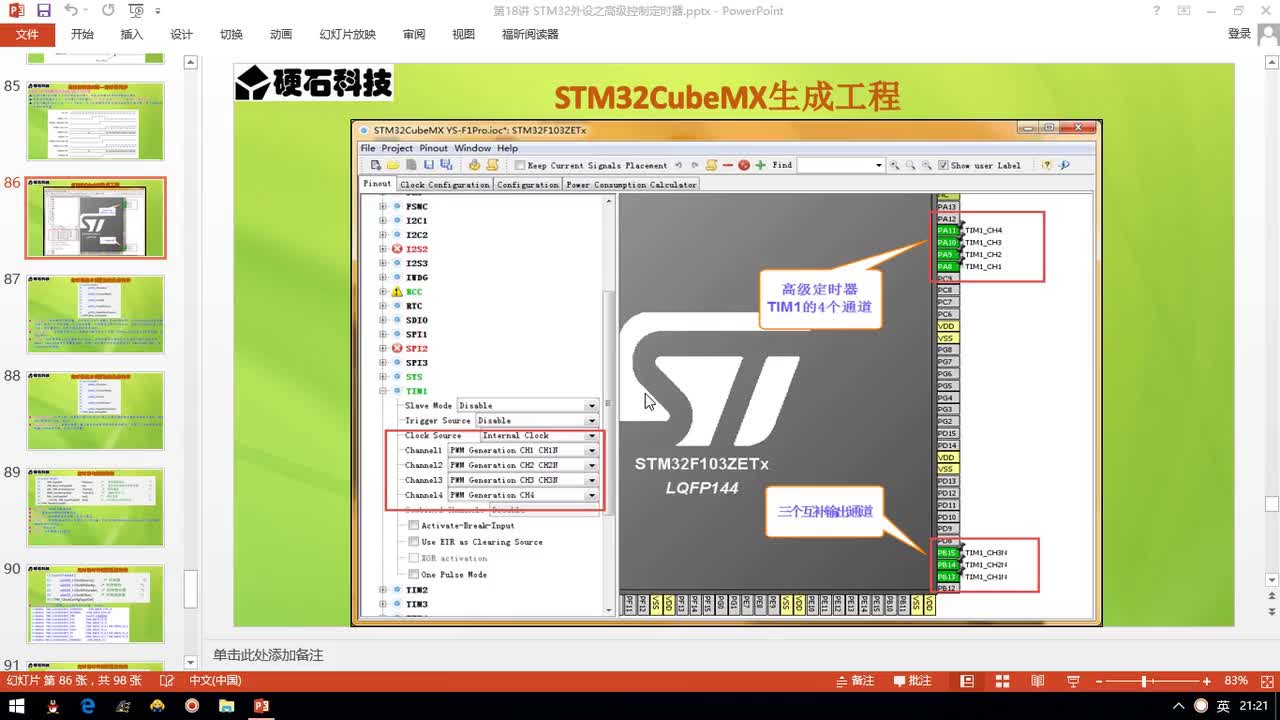Click the Undo arrow in title bar
This screenshot has width=1280, height=720.
pyautogui.click(x=70, y=11)
